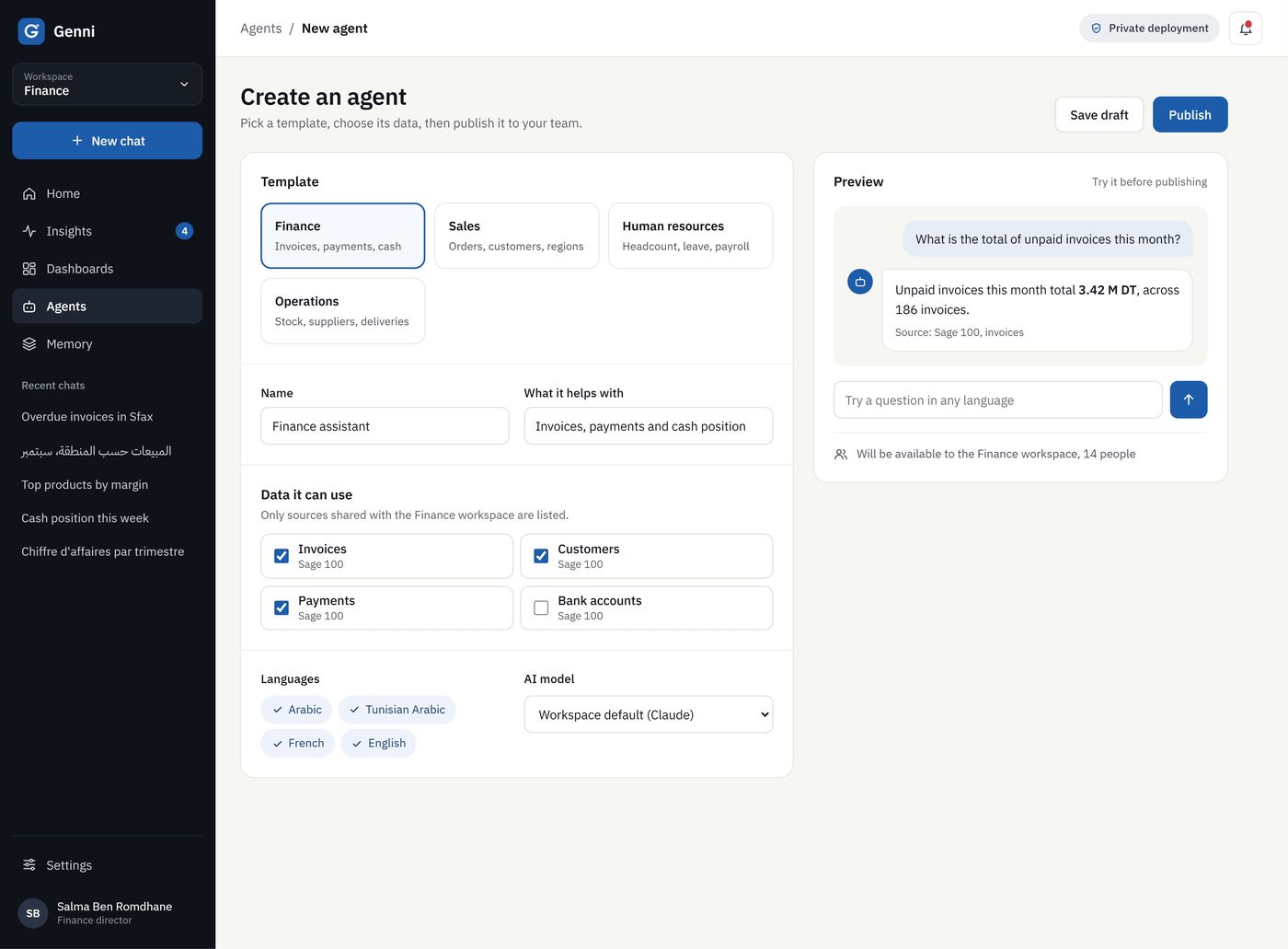Select the Finance template card
Screen dimensions: 1288x949
click(342, 236)
